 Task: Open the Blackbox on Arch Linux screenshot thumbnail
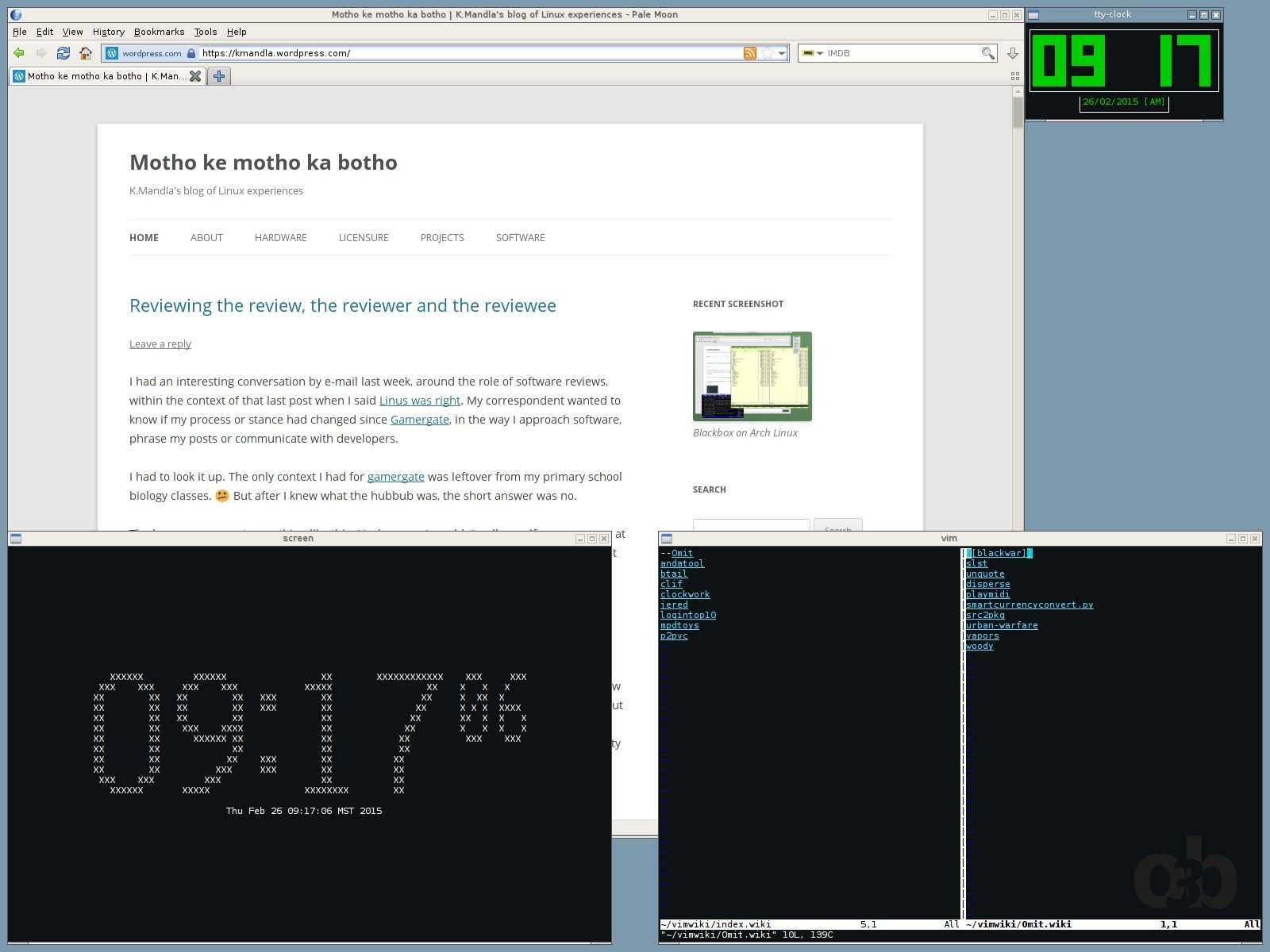(x=752, y=376)
